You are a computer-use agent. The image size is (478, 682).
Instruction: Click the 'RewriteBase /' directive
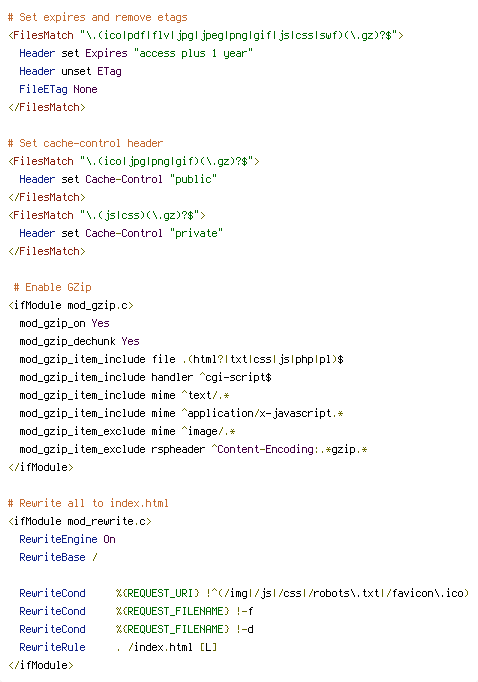58,557
